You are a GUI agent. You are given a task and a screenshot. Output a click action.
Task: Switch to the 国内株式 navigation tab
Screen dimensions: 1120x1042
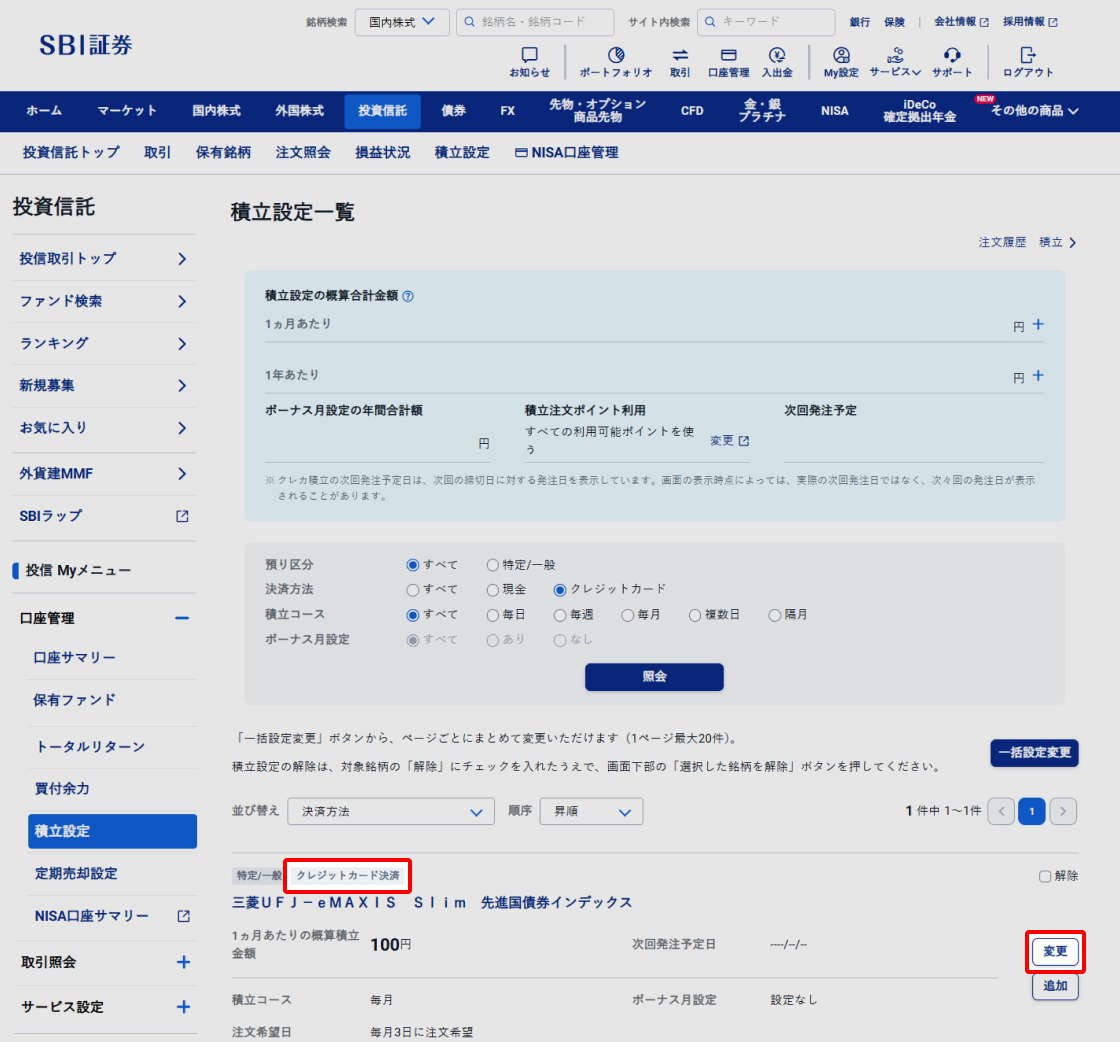216,111
